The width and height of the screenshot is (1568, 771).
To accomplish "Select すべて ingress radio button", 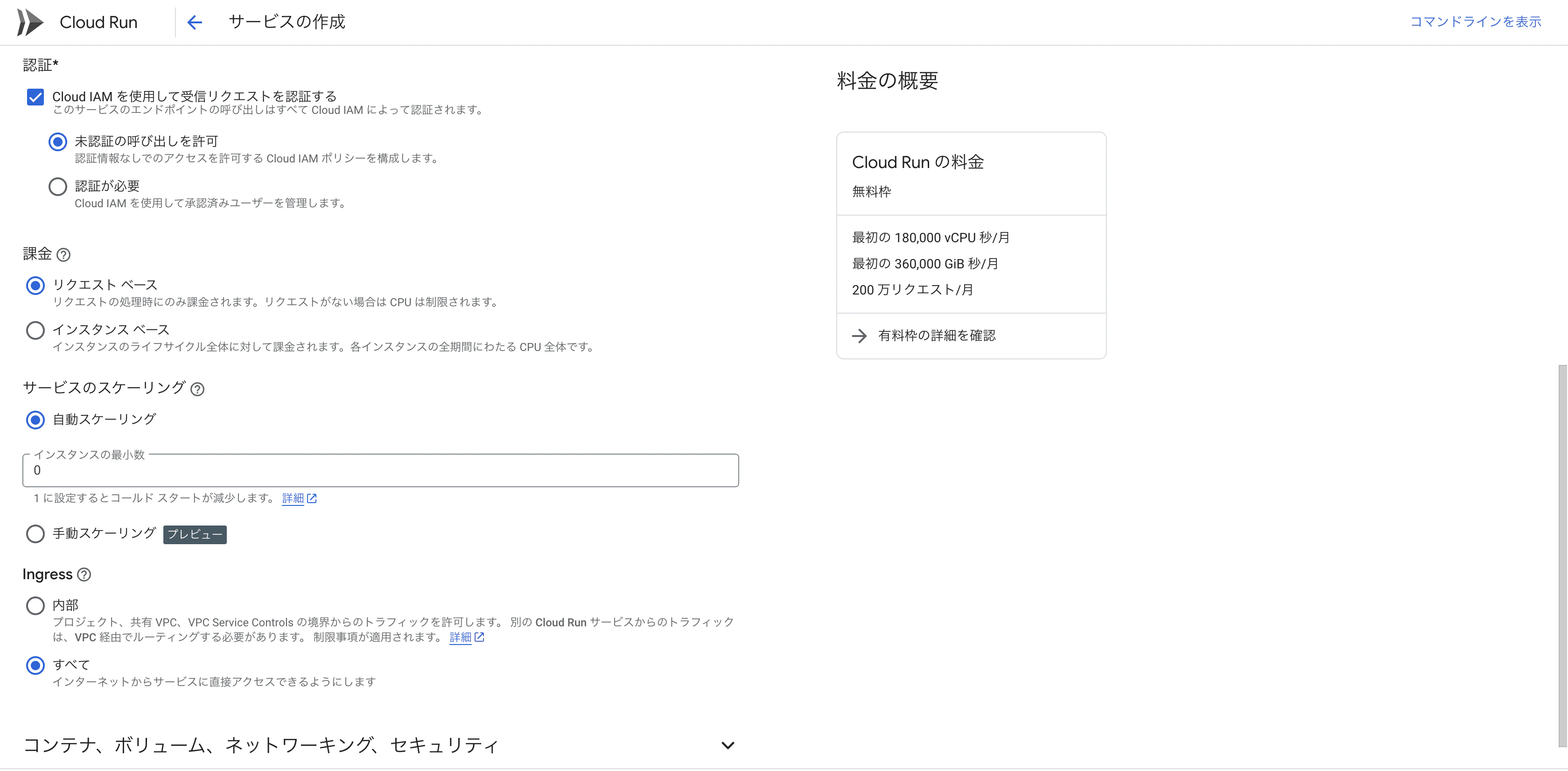I will point(35,666).
